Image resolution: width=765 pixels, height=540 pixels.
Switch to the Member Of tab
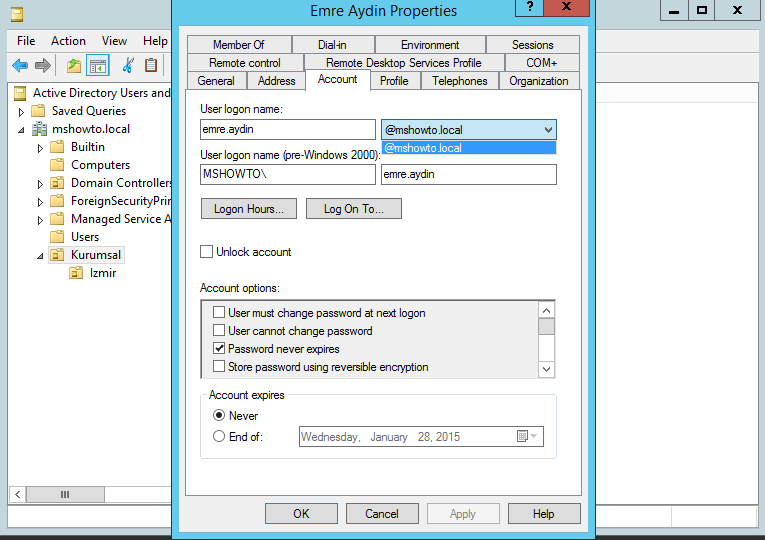(238, 45)
